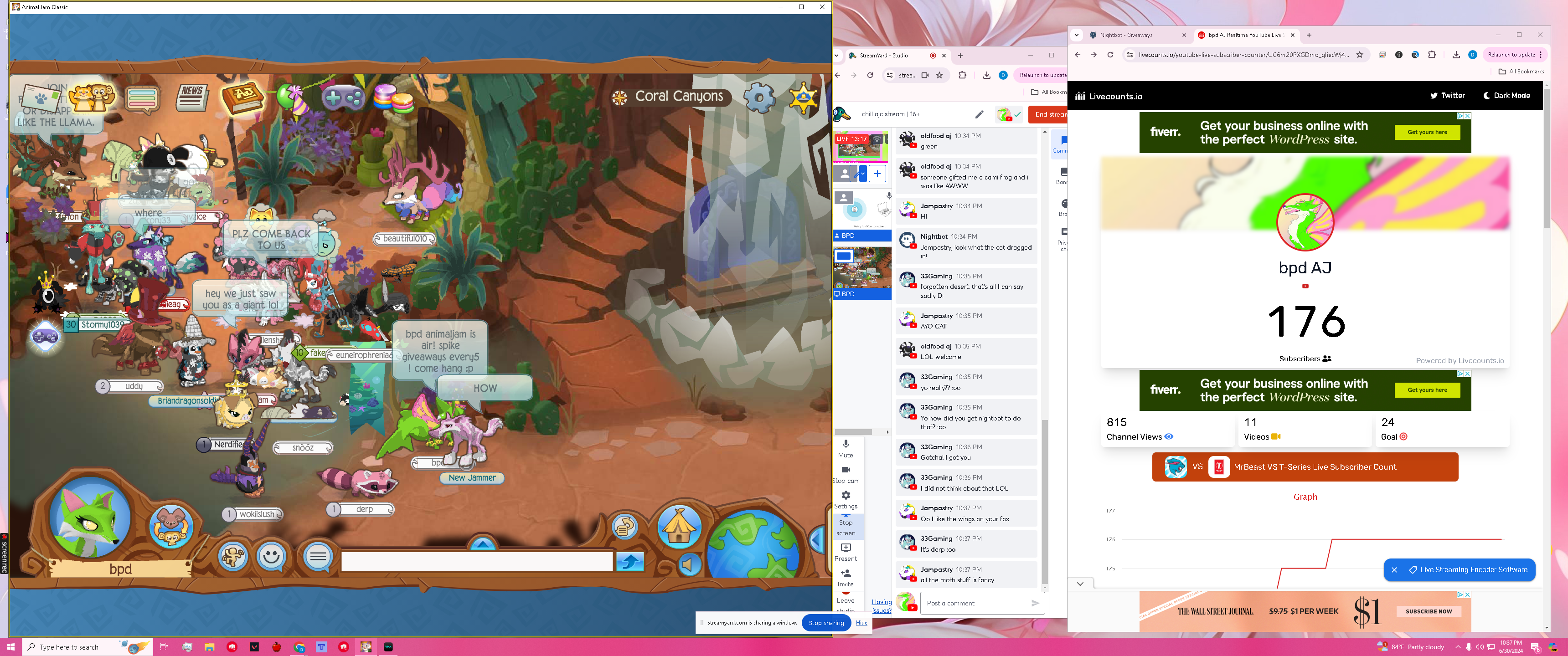
Task: Click the sheriff star report badge icon
Action: [x=803, y=98]
